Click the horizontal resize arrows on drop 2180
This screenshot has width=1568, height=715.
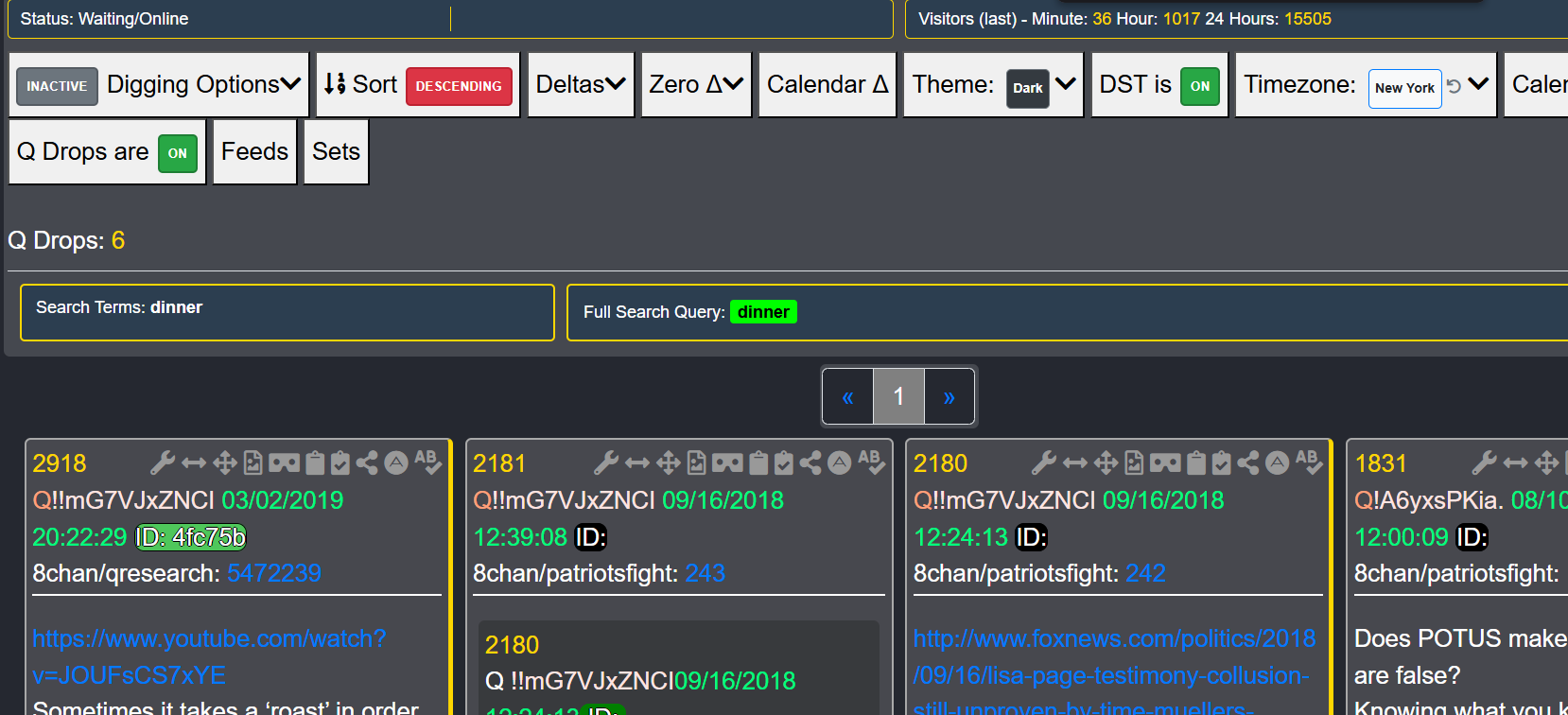coord(1075,462)
